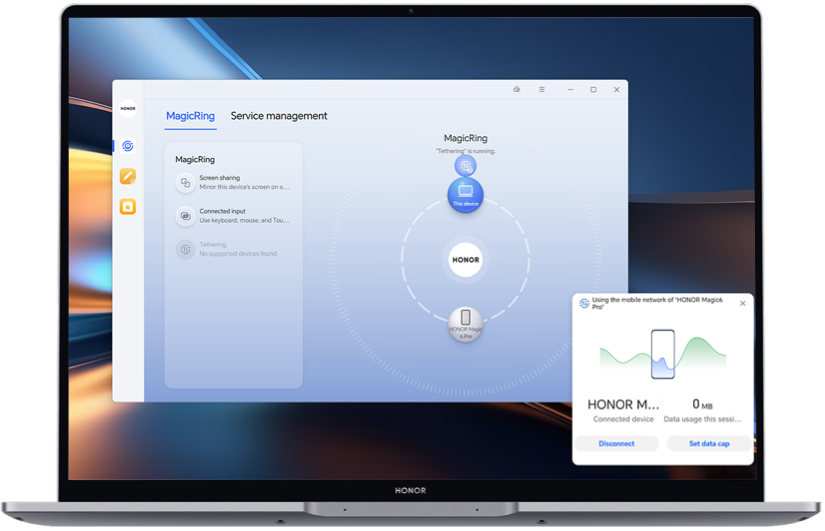Screen dimensions: 825x531
Task: Select the This device laptop bubble
Action: (x=466, y=195)
